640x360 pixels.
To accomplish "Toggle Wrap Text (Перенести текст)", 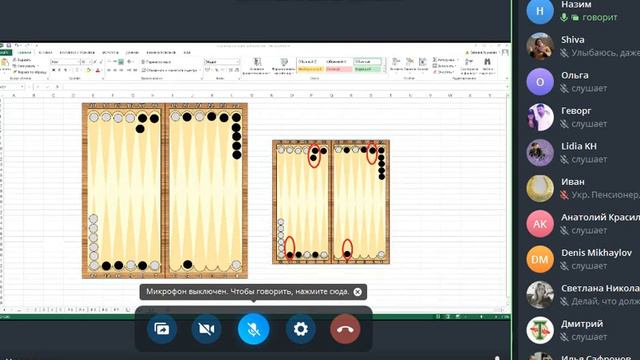I will point(156,62).
